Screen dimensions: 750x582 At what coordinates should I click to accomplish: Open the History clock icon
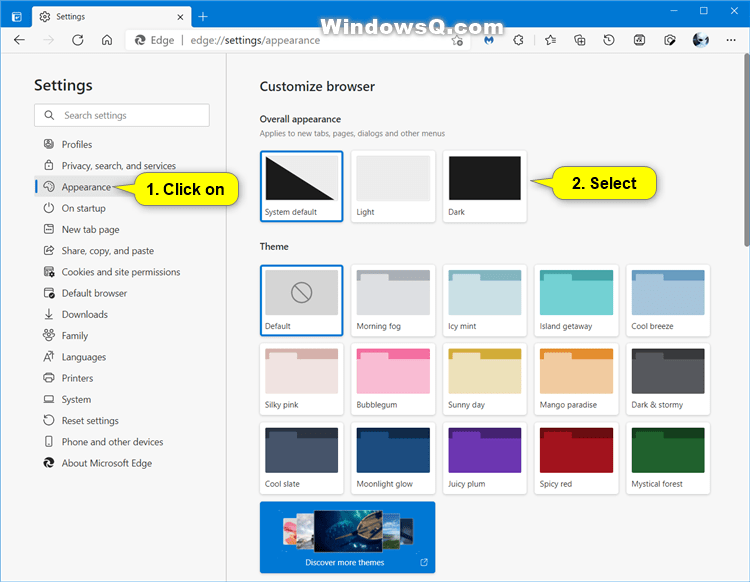pos(609,40)
